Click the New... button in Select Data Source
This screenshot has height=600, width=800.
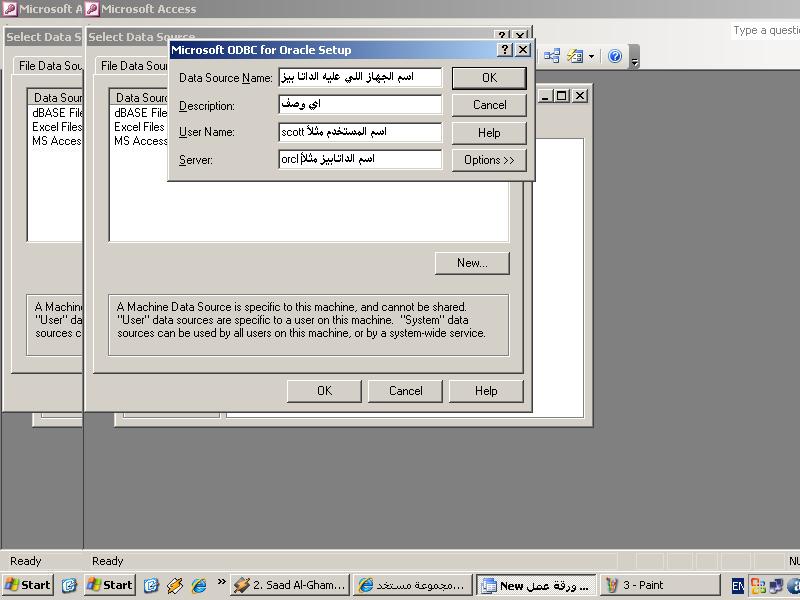click(x=472, y=263)
